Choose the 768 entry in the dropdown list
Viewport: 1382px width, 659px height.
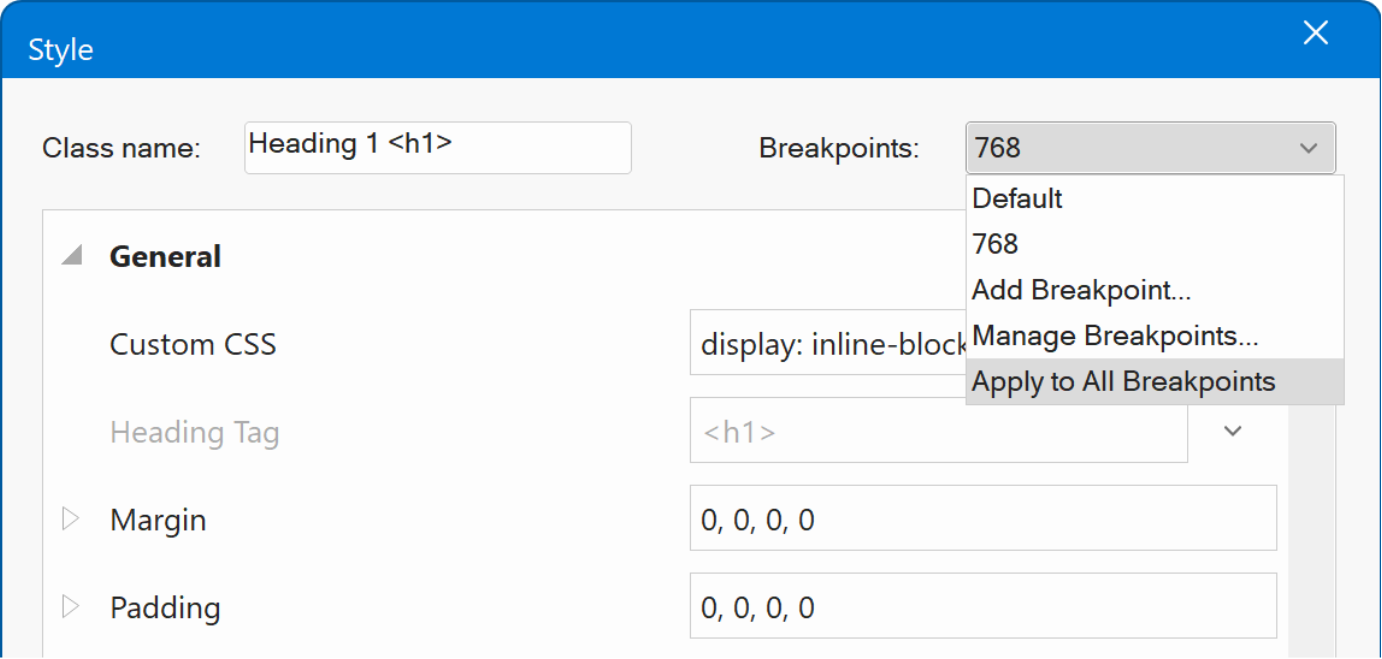click(995, 244)
